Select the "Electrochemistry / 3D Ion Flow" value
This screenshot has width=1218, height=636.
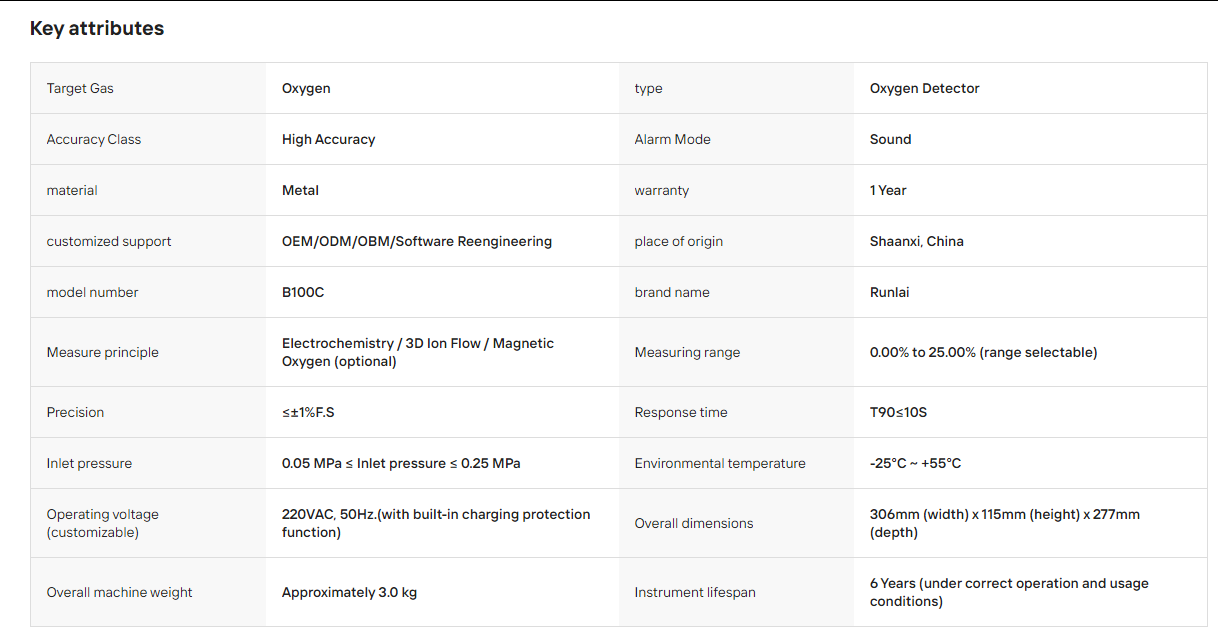tap(418, 352)
